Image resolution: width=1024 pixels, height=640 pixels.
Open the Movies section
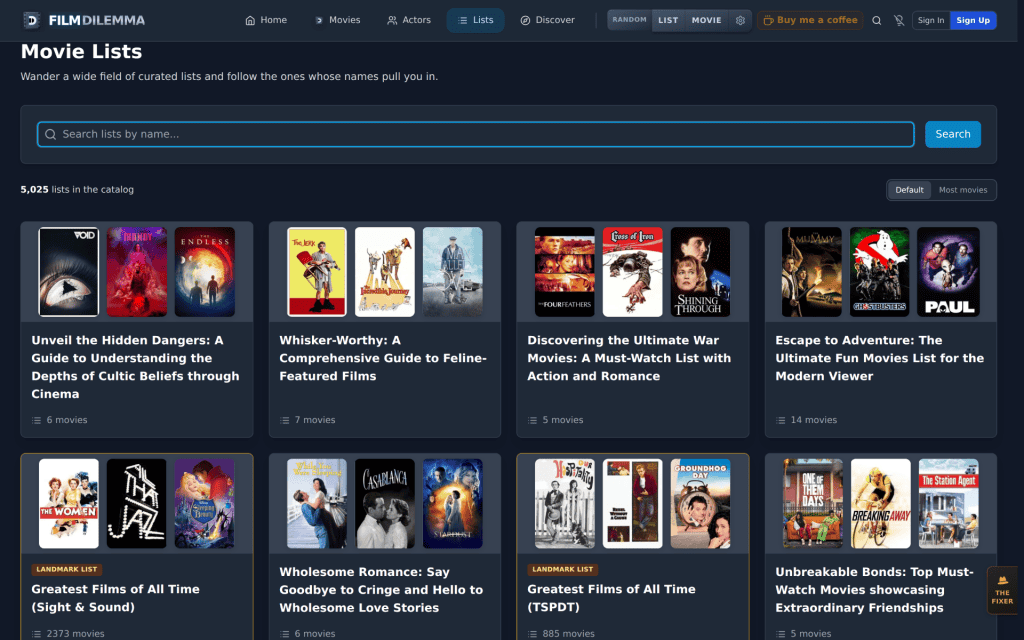(x=337, y=20)
